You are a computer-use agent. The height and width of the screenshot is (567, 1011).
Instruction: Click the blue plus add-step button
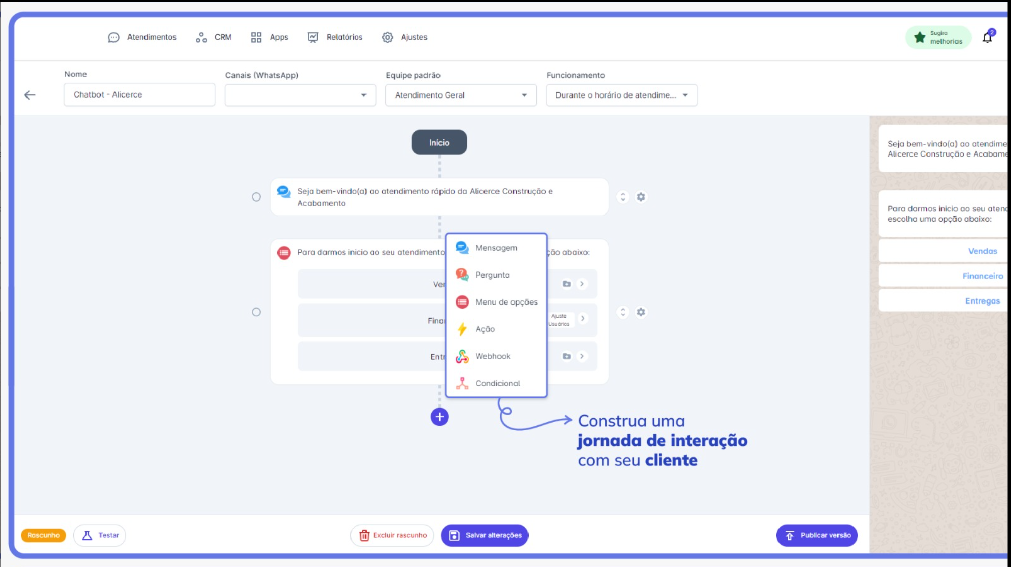pyautogui.click(x=439, y=417)
